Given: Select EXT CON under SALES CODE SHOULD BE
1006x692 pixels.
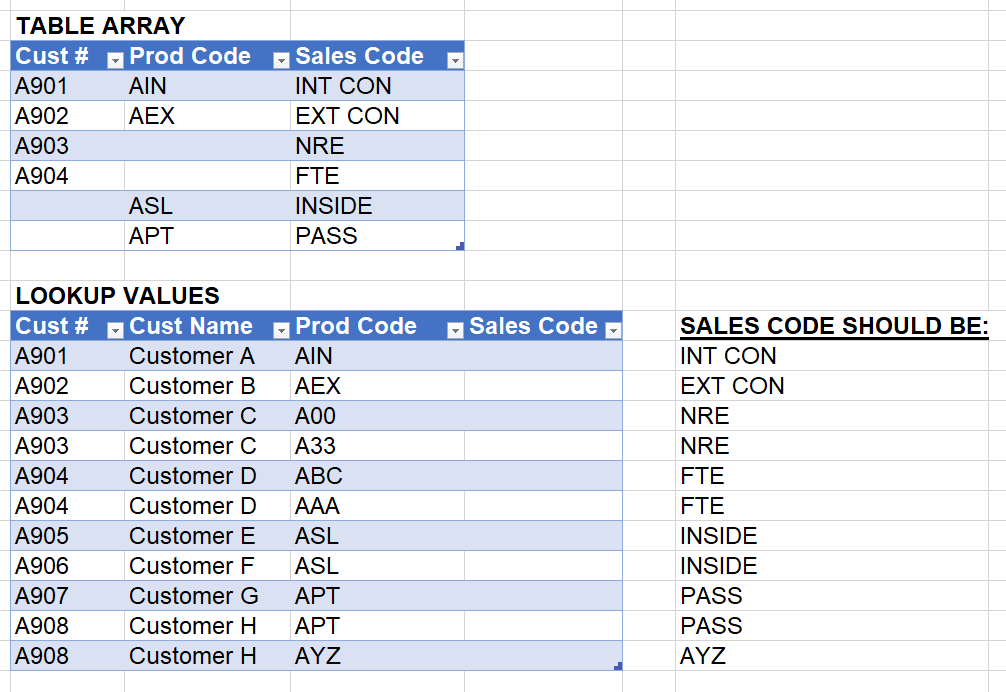Looking at the screenshot, I should 831,386.
